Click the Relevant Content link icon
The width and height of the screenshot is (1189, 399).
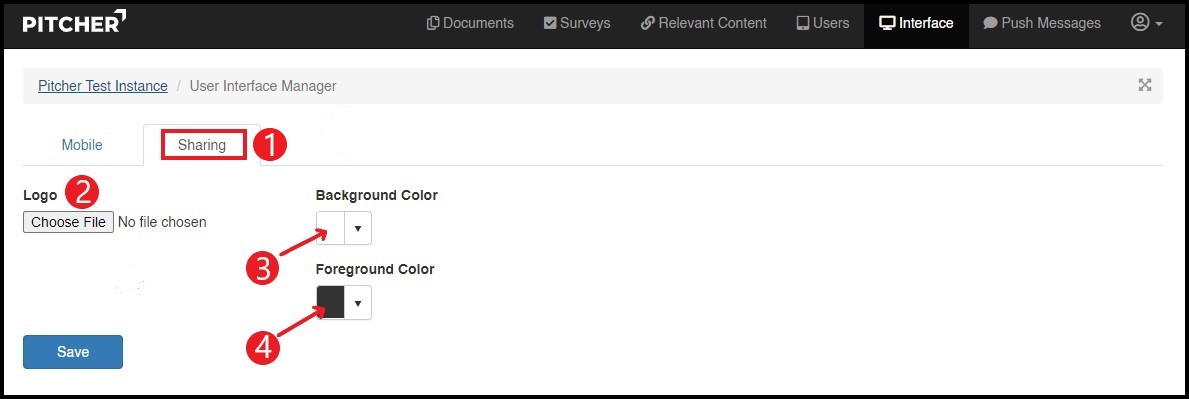648,24
